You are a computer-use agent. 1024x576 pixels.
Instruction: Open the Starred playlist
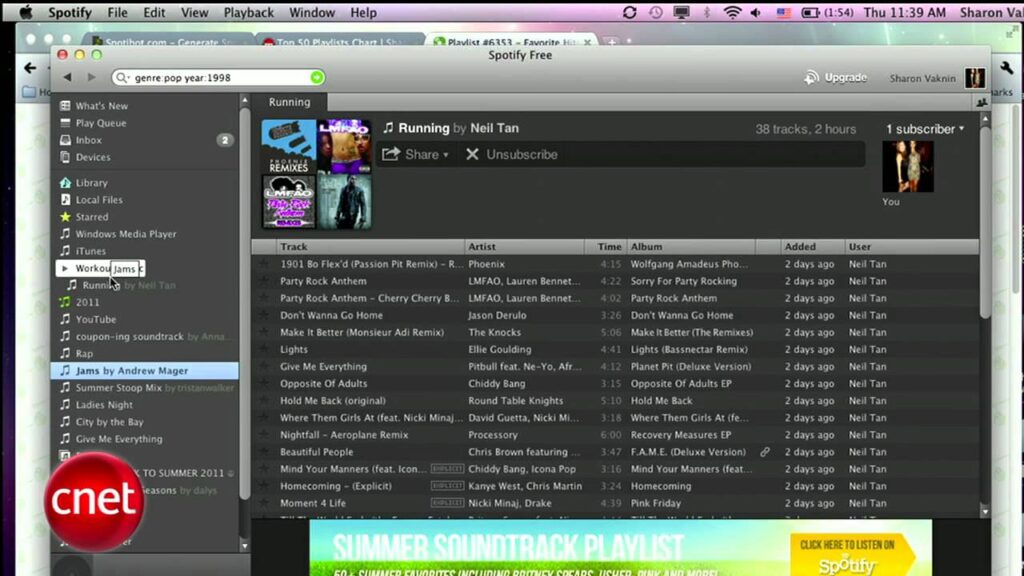tap(91, 217)
